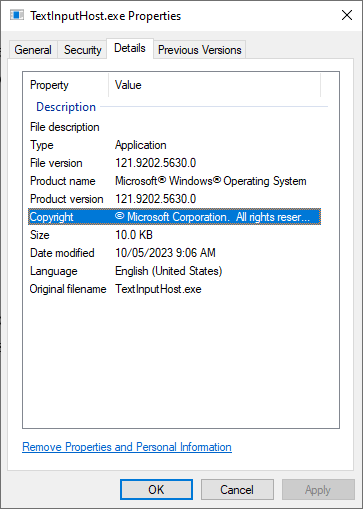363x509 pixels.
Task: Select the Details tab
Action: (x=130, y=48)
